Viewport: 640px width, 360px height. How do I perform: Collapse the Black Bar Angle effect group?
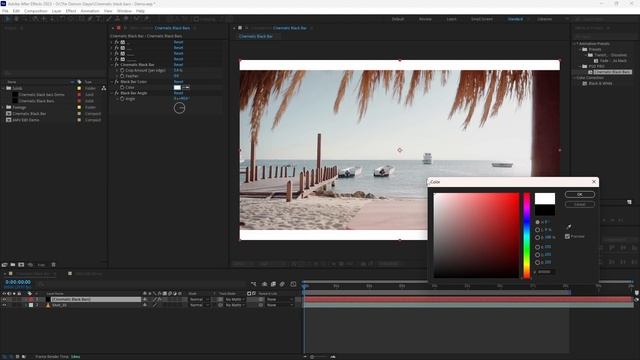[x=112, y=93]
